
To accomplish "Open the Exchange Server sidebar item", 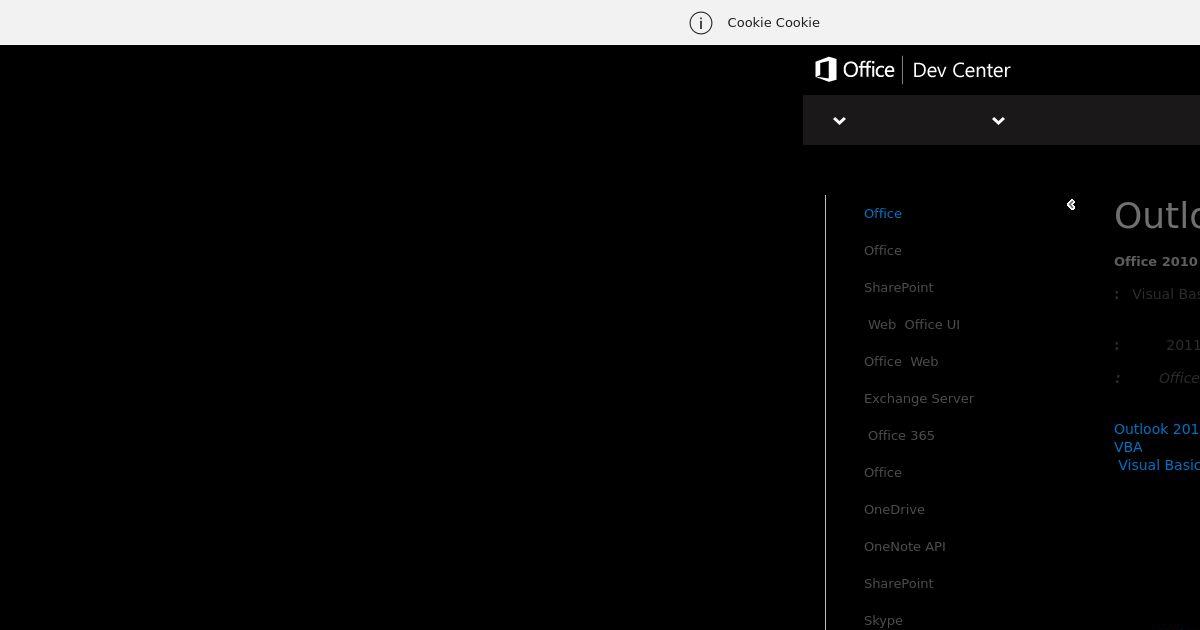I will [919, 399].
